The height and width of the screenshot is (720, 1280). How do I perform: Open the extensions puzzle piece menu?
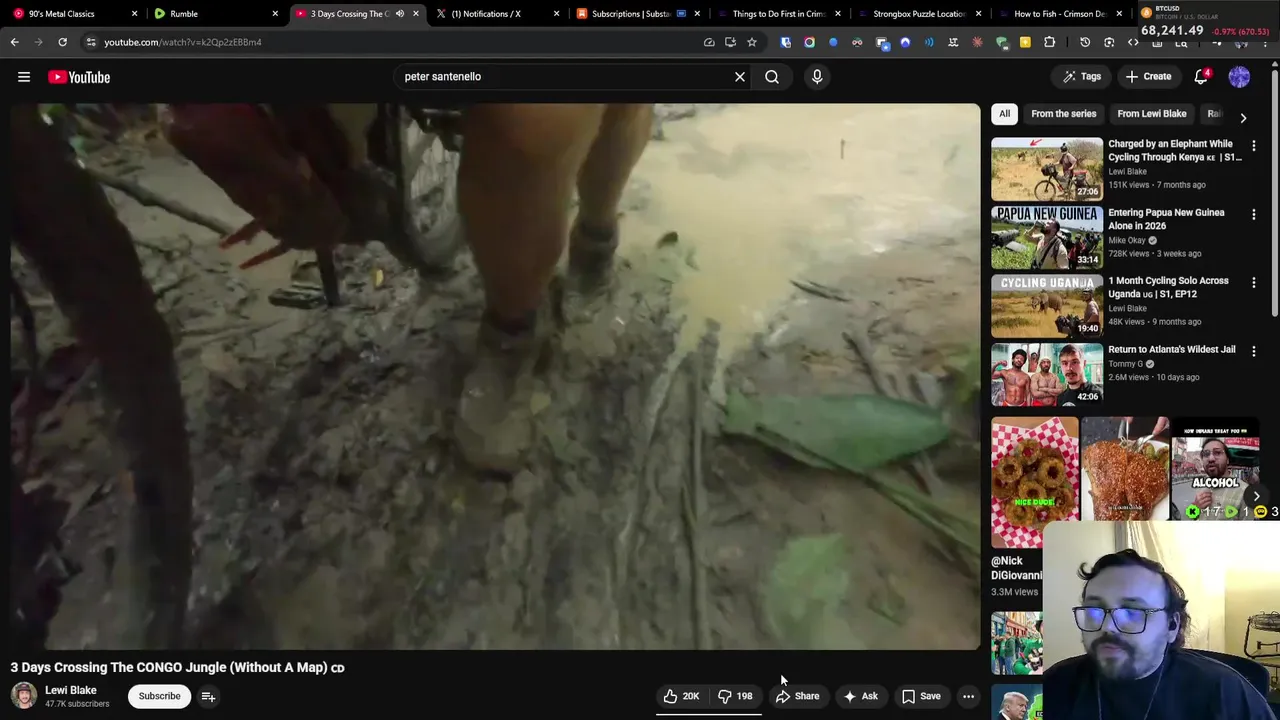tap(1049, 42)
